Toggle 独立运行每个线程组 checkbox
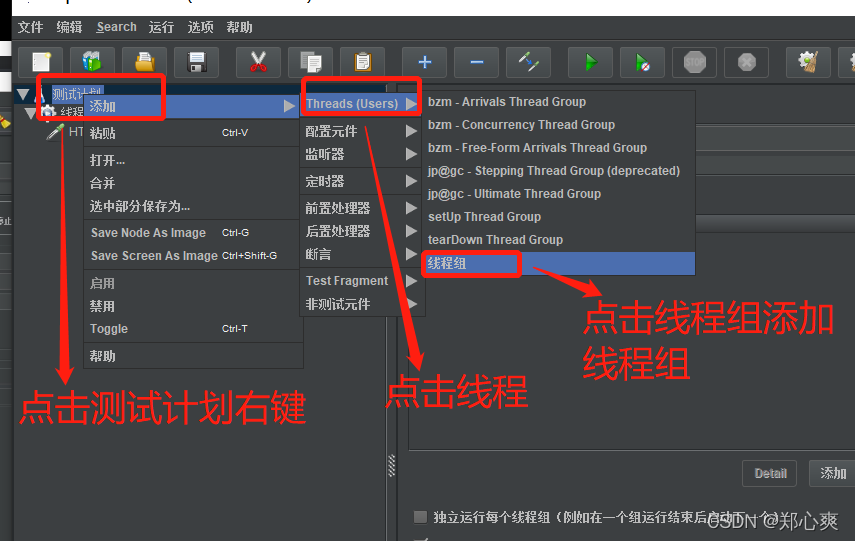The height and width of the screenshot is (541, 855). [420, 516]
